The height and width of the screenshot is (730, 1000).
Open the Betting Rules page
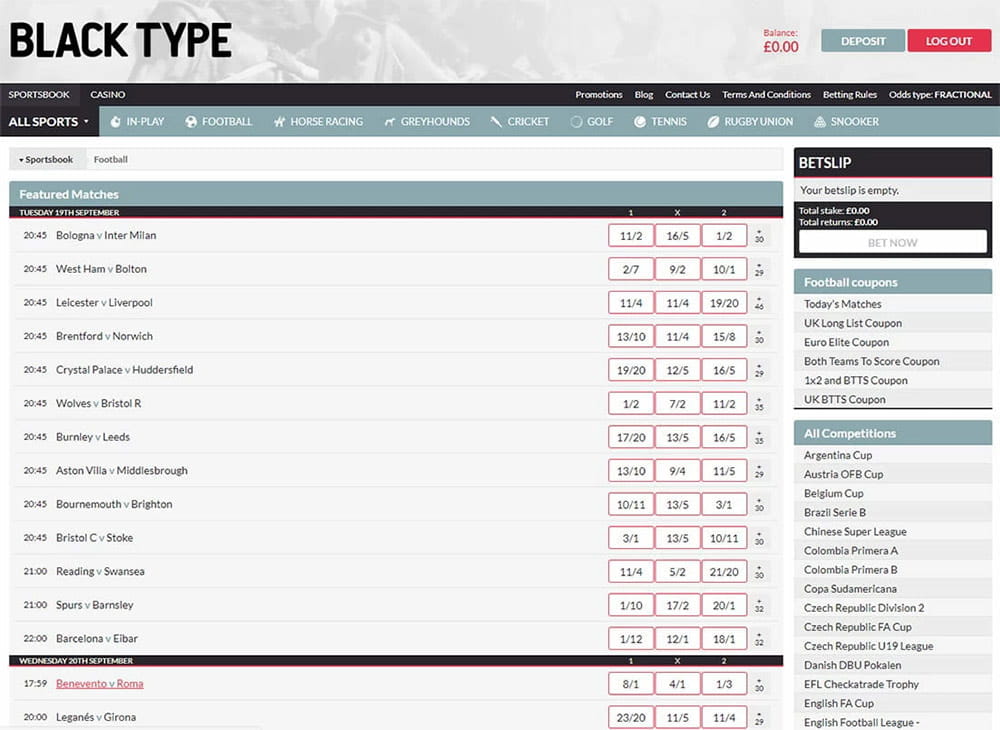[850, 94]
